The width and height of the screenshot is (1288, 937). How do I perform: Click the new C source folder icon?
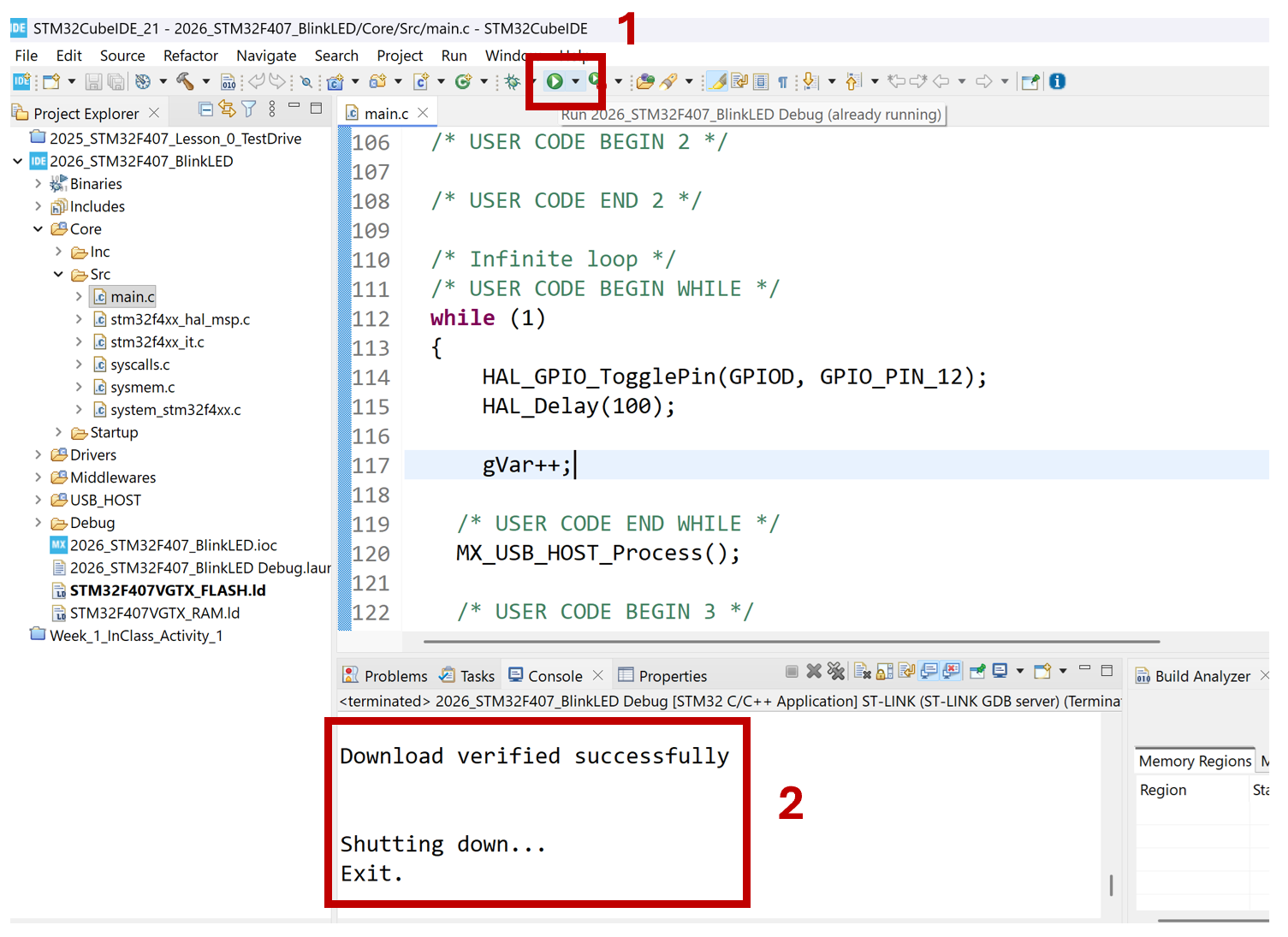coord(377,81)
